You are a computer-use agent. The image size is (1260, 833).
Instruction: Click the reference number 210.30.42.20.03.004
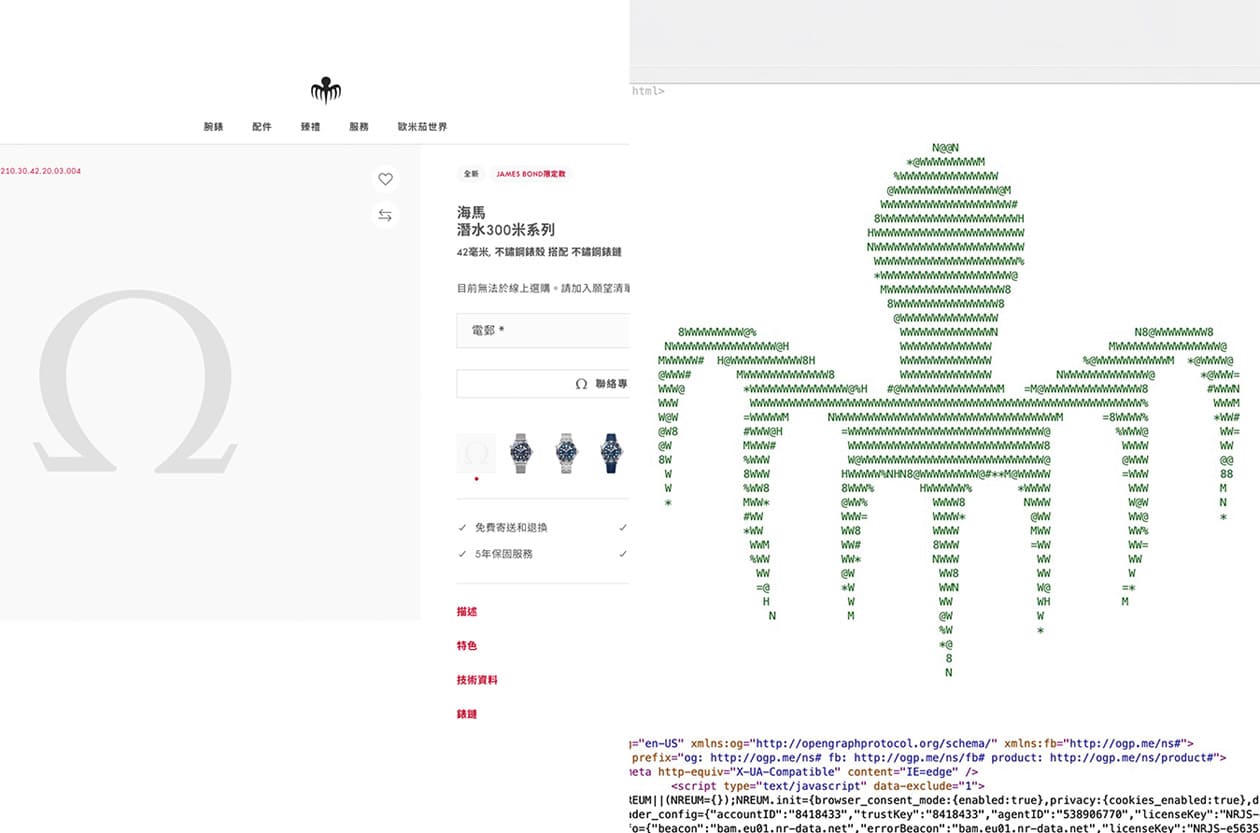pyautogui.click(x=41, y=171)
